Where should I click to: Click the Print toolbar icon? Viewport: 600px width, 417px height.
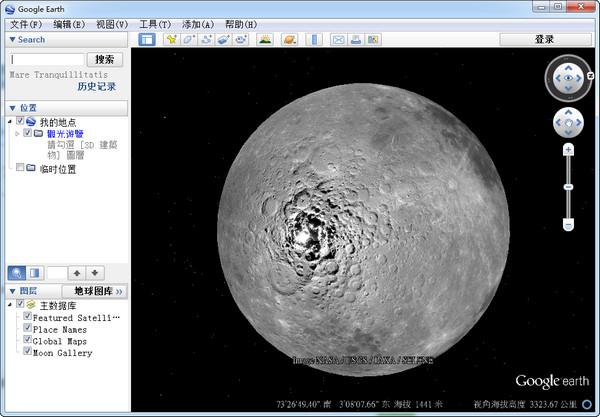coord(355,39)
